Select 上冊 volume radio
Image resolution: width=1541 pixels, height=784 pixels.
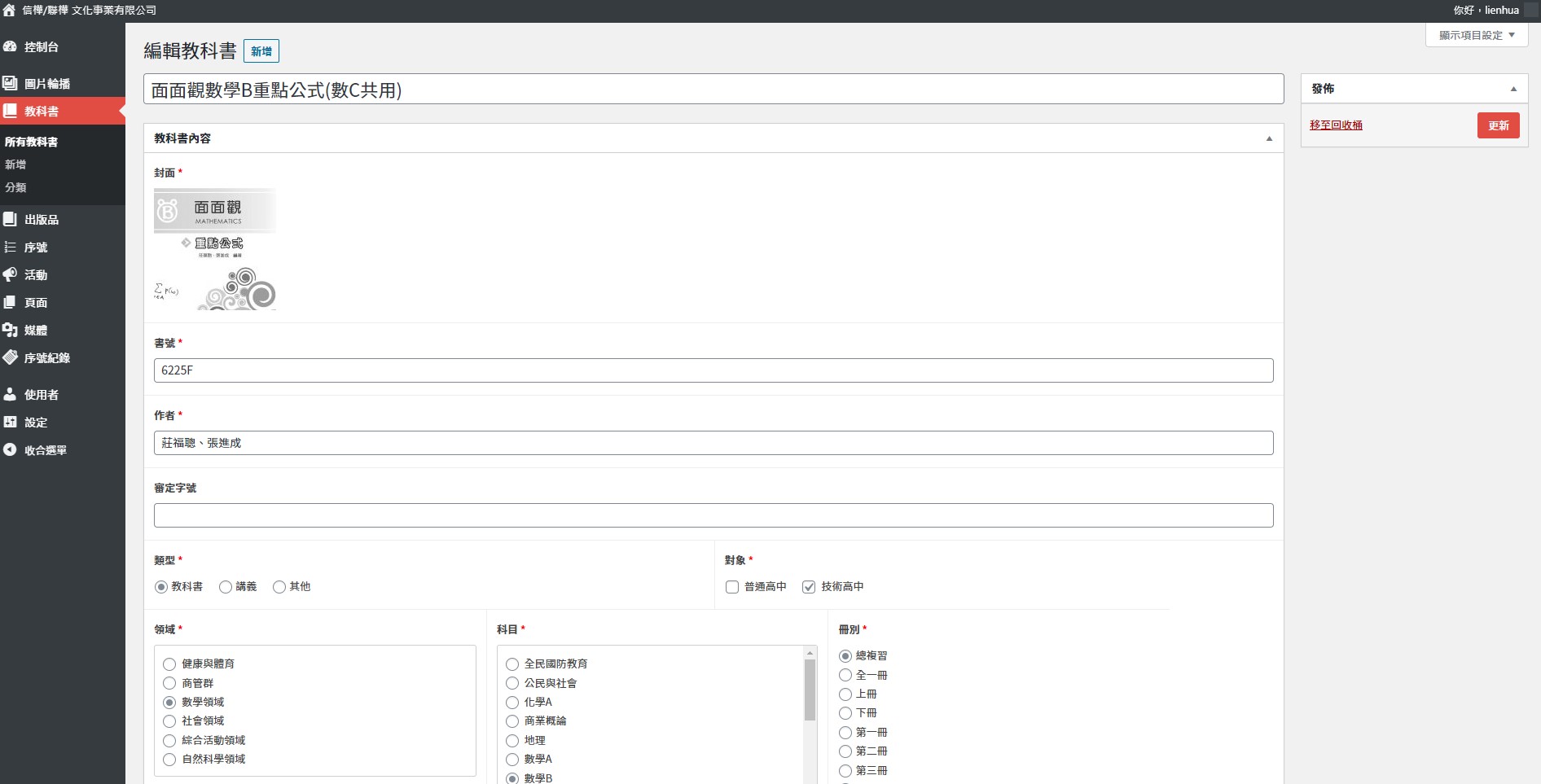845,694
